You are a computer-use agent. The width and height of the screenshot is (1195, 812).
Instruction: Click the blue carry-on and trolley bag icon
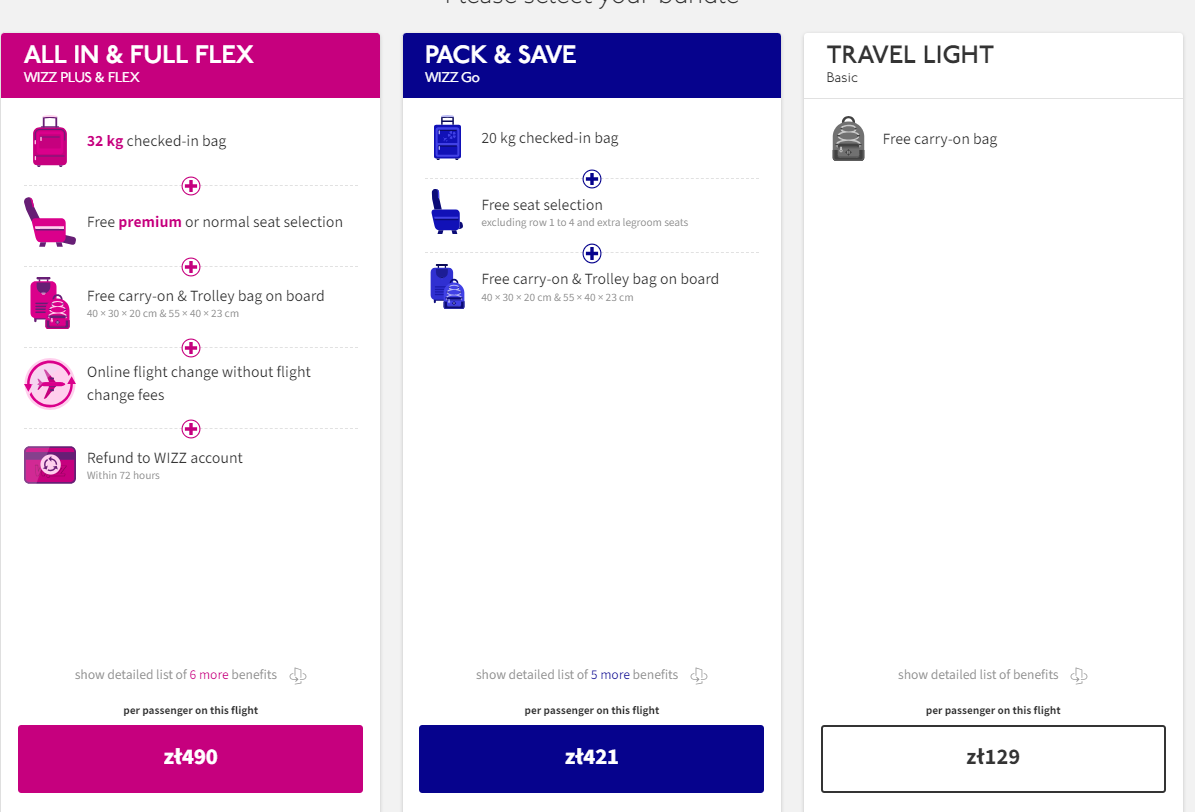(447, 286)
